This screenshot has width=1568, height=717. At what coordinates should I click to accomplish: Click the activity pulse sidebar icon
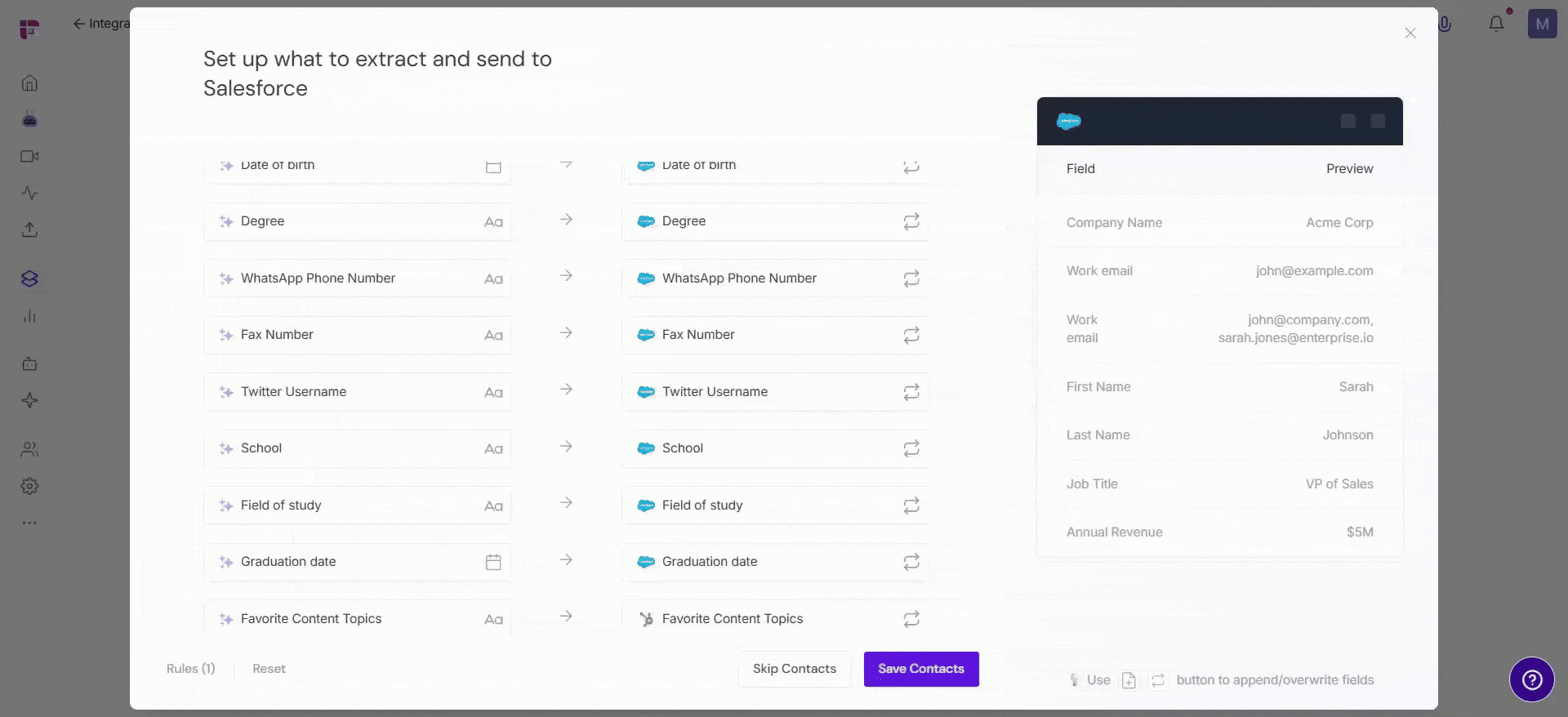29,194
